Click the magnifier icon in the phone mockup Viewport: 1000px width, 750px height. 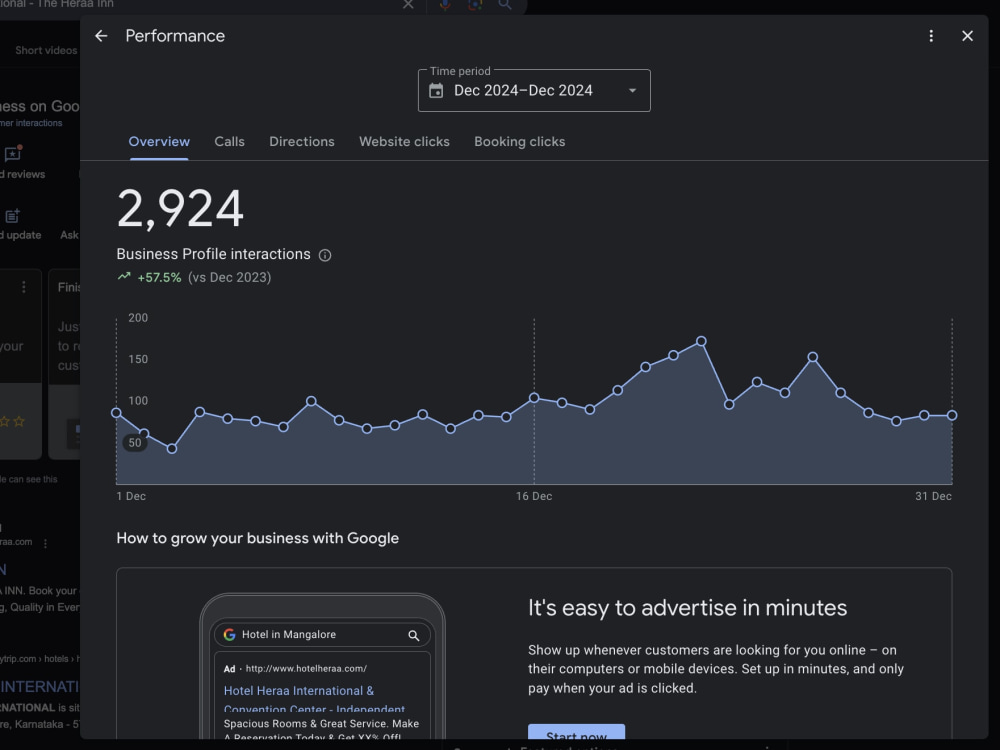coord(413,635)
